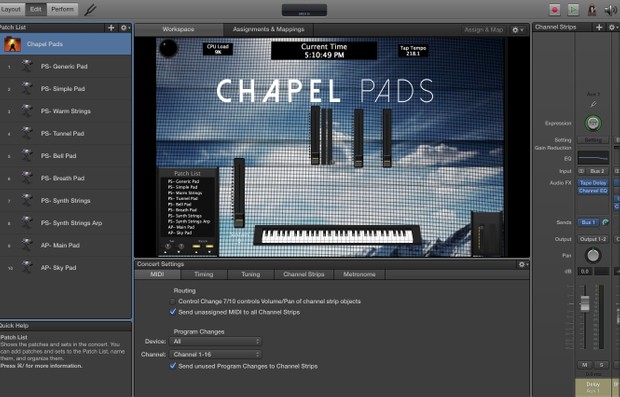Select the MIDI tab in Concert Settings
The image size is (620, 397).
157,274
